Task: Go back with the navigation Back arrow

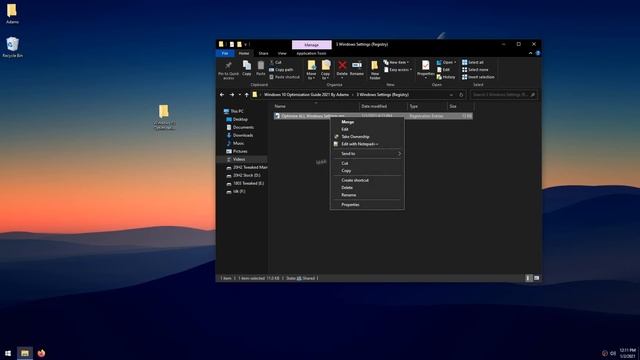Action: (222, 95)
